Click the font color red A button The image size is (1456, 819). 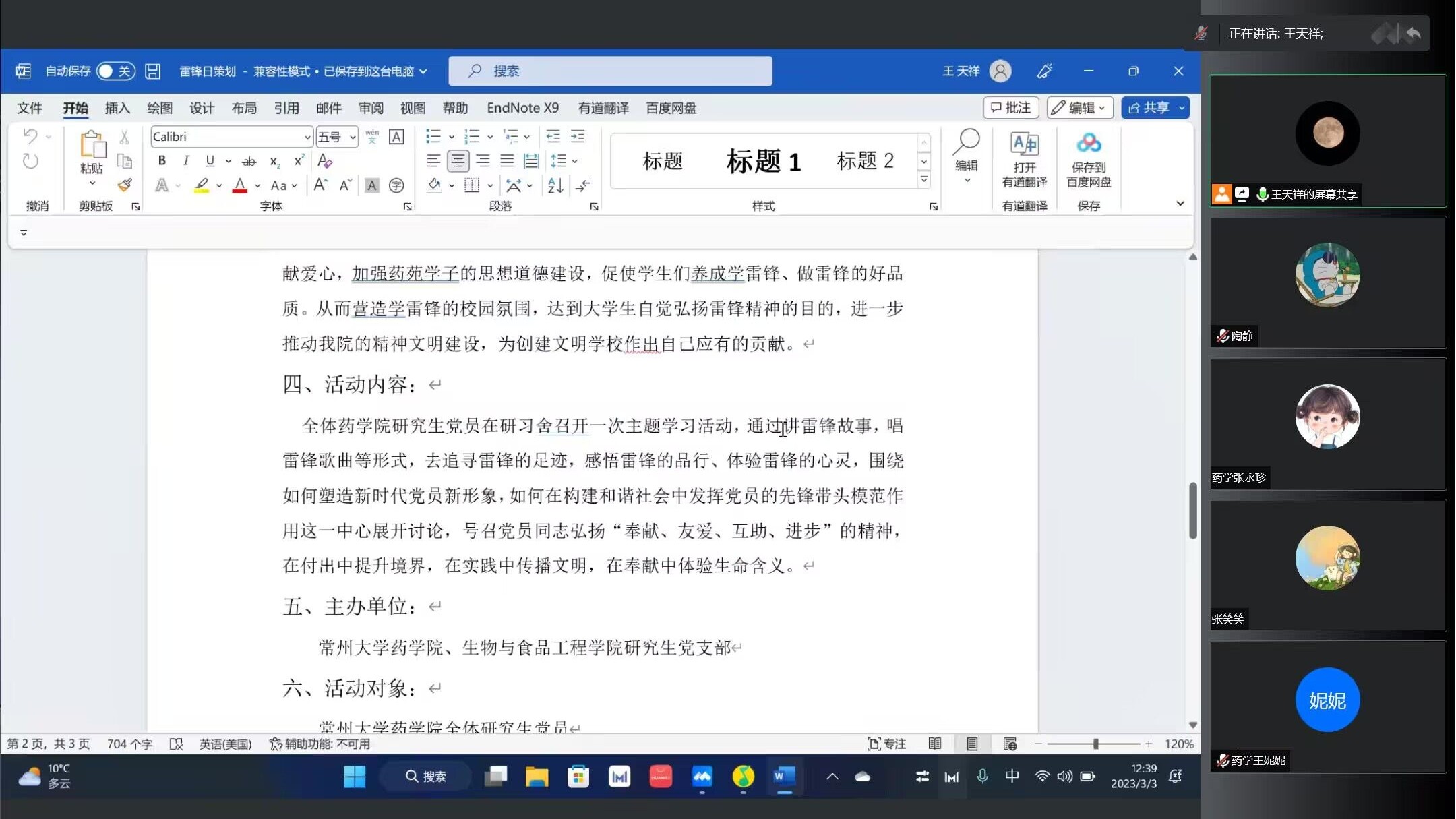pyautogui.click(x=239, y=185)
